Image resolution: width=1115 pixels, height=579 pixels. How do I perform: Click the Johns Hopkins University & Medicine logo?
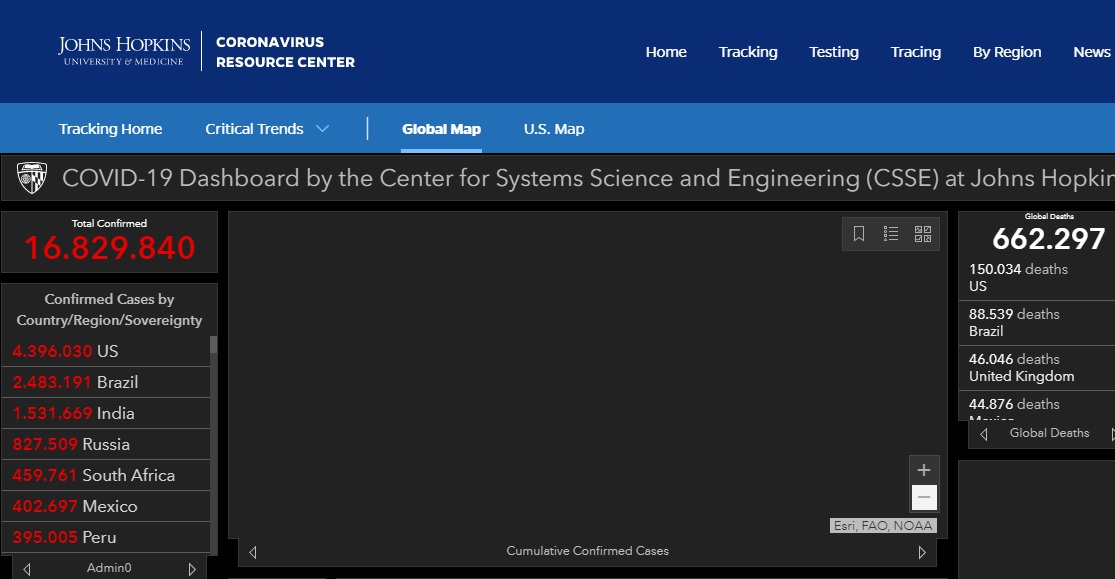click(124, 51)
